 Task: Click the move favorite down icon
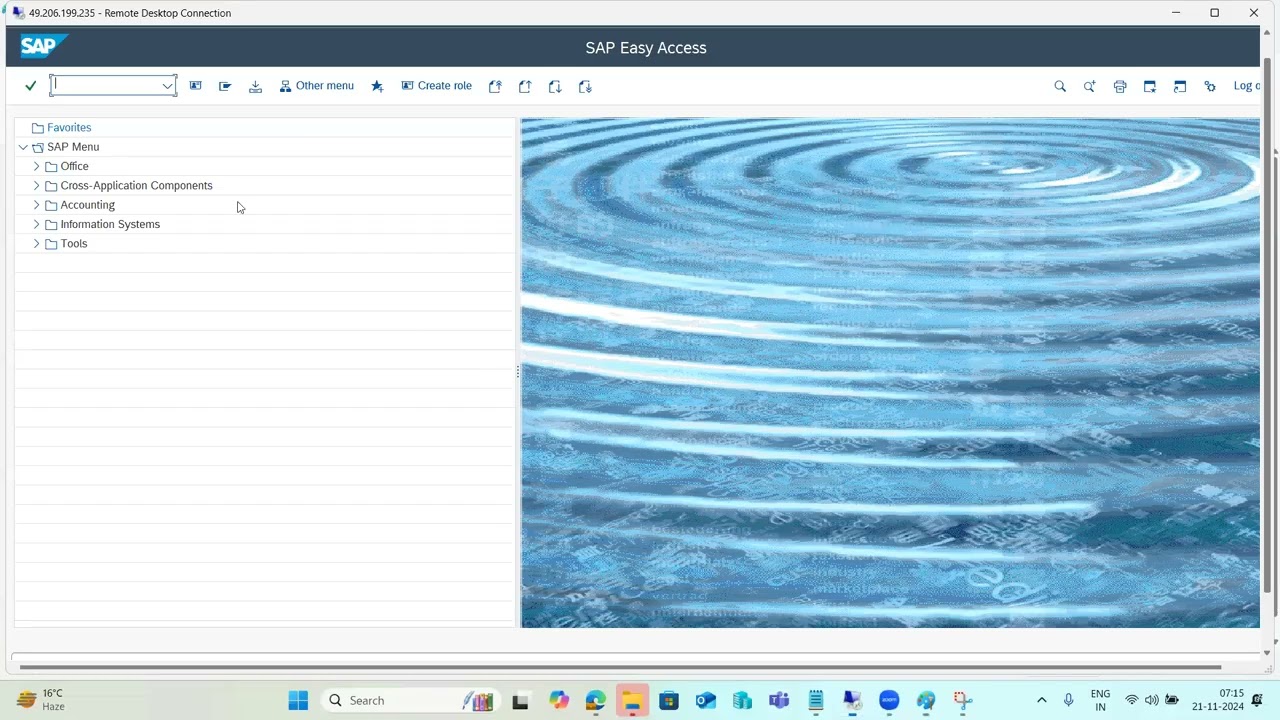click(x=555, y=86)
